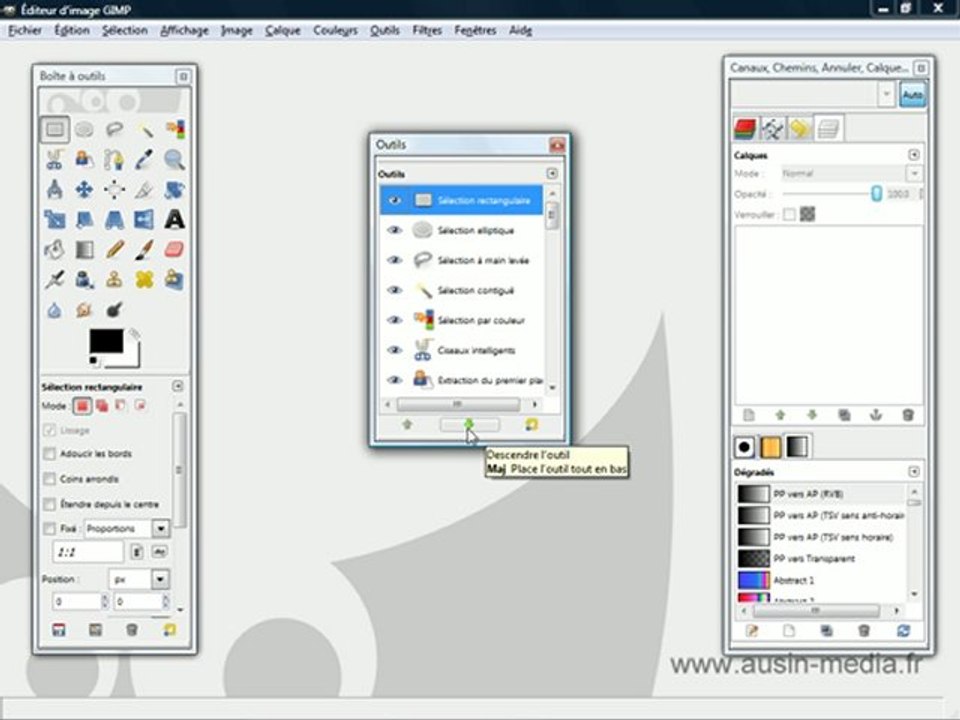Screen dimensions: 960x720
Task: Select the Paintbrush tool
Action: [144, 249]
